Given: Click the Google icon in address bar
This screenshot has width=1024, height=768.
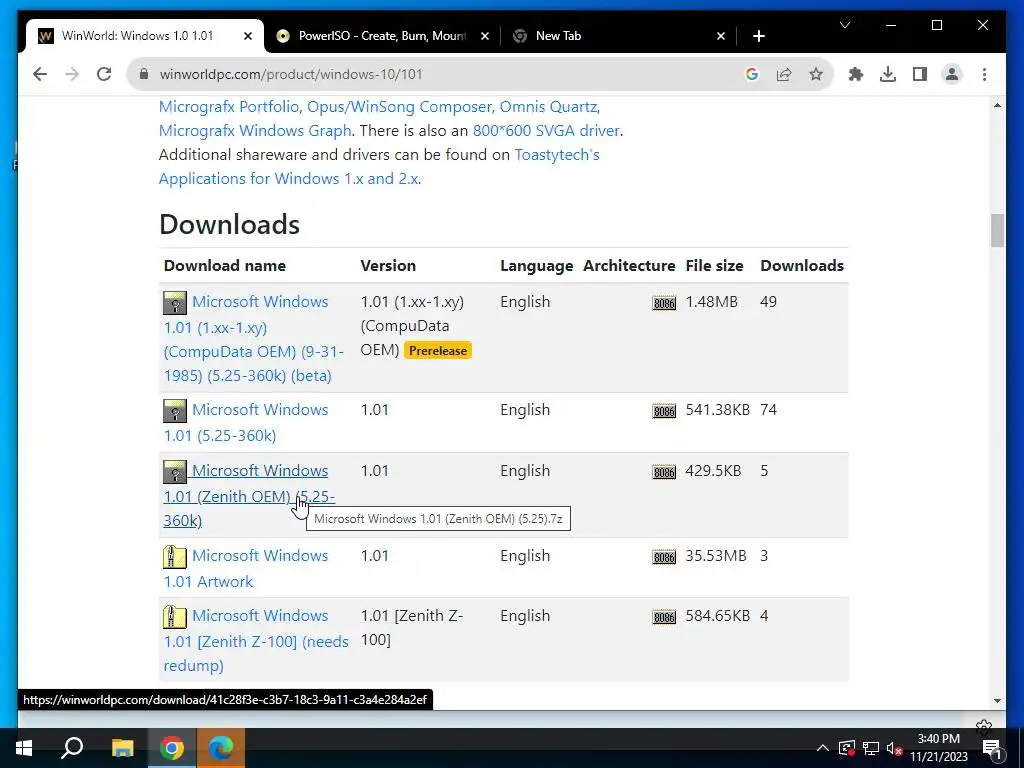Looking at the screenshot, I should point(752,74).
